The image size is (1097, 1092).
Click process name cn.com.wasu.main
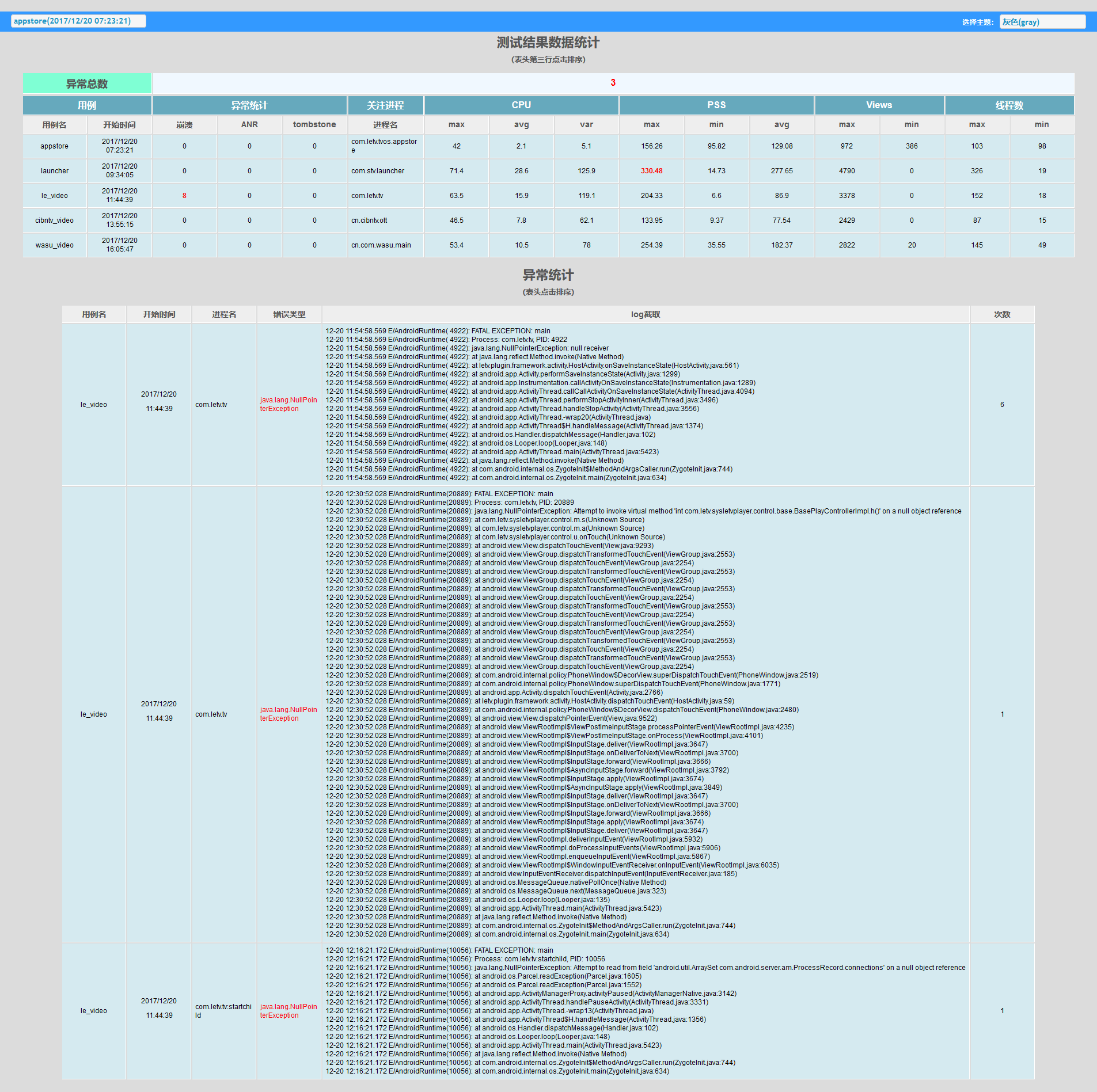pos(381,245)
